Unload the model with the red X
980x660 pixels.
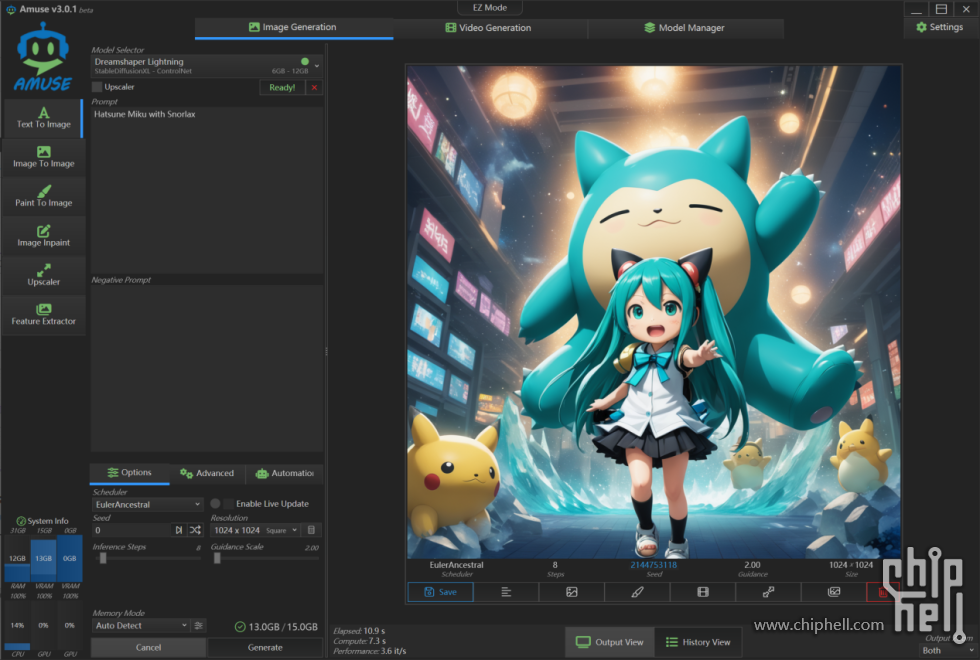pyautogui.click(x=314, y=88)
